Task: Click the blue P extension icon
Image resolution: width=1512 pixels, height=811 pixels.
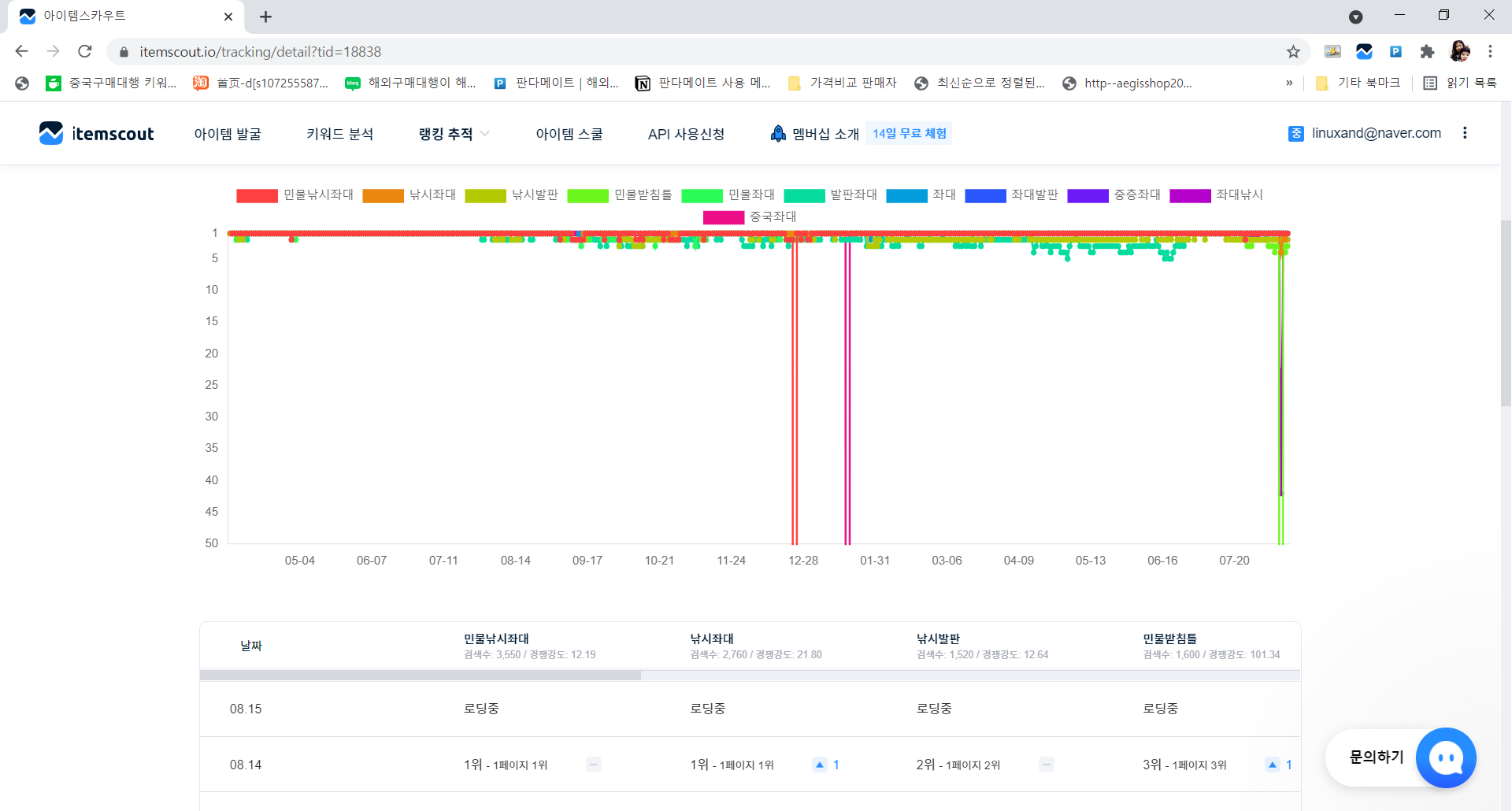Action: point(1395,52)
